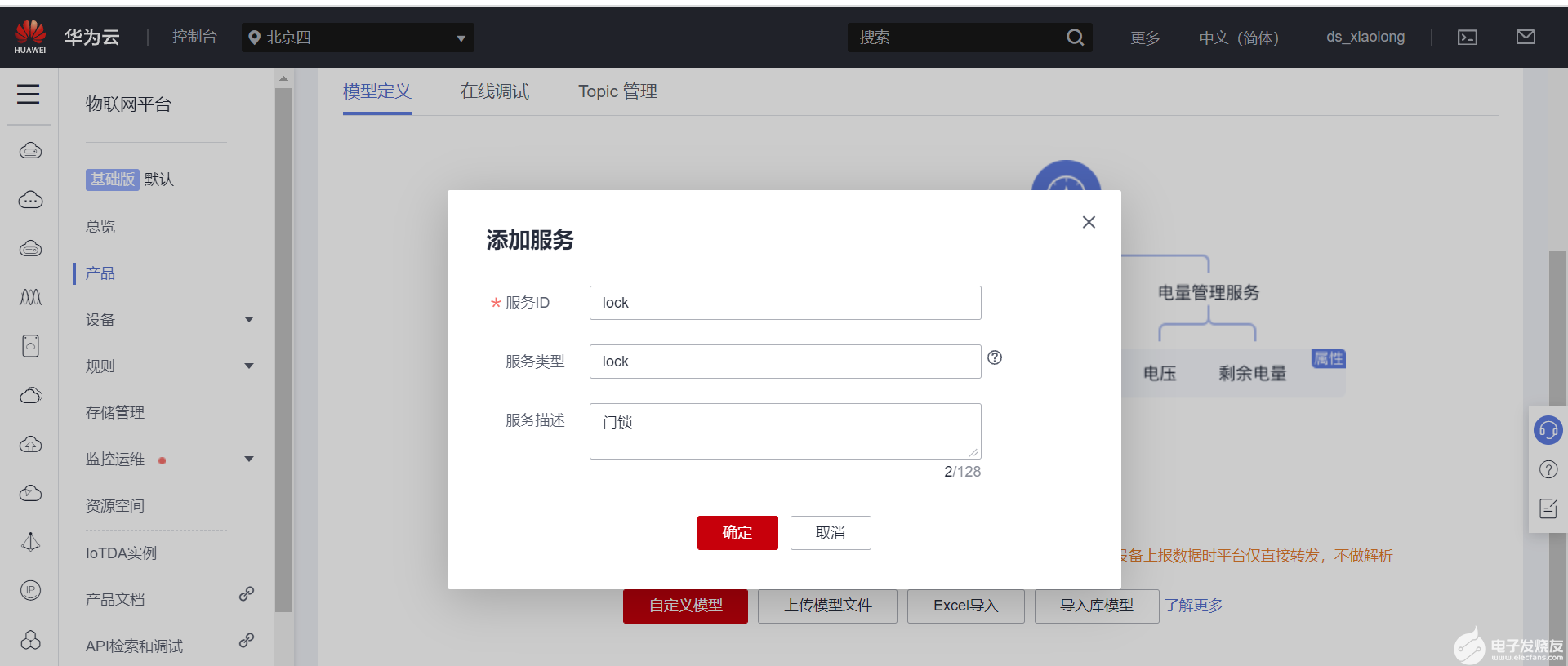Click the cloud gauge sidebar icon

(30, 493)
